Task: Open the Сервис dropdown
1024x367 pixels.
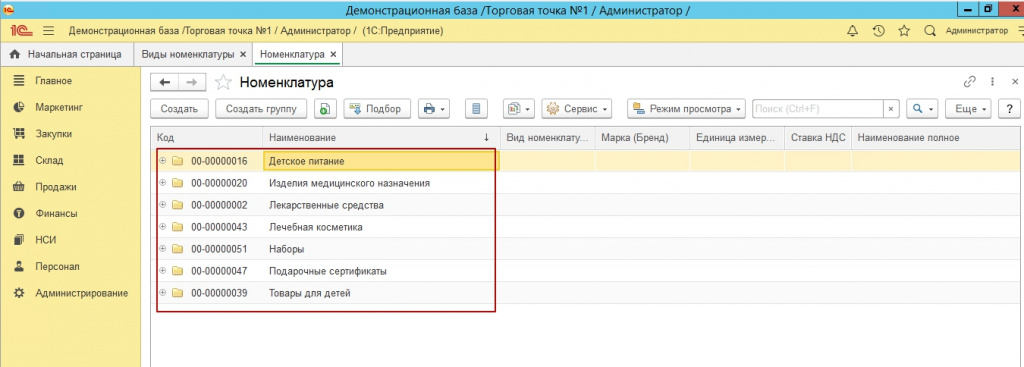Action: (x=577, y=109)
